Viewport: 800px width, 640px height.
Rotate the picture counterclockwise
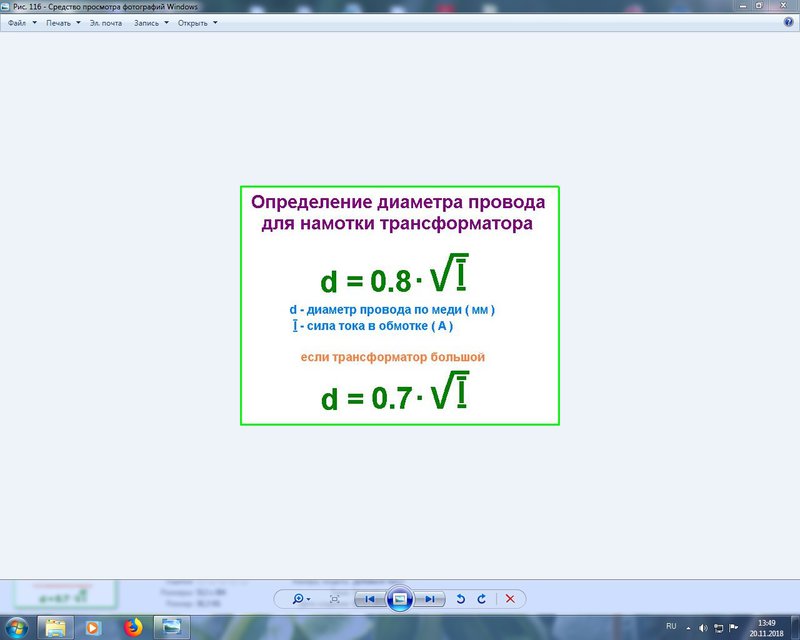pos(461,599)
